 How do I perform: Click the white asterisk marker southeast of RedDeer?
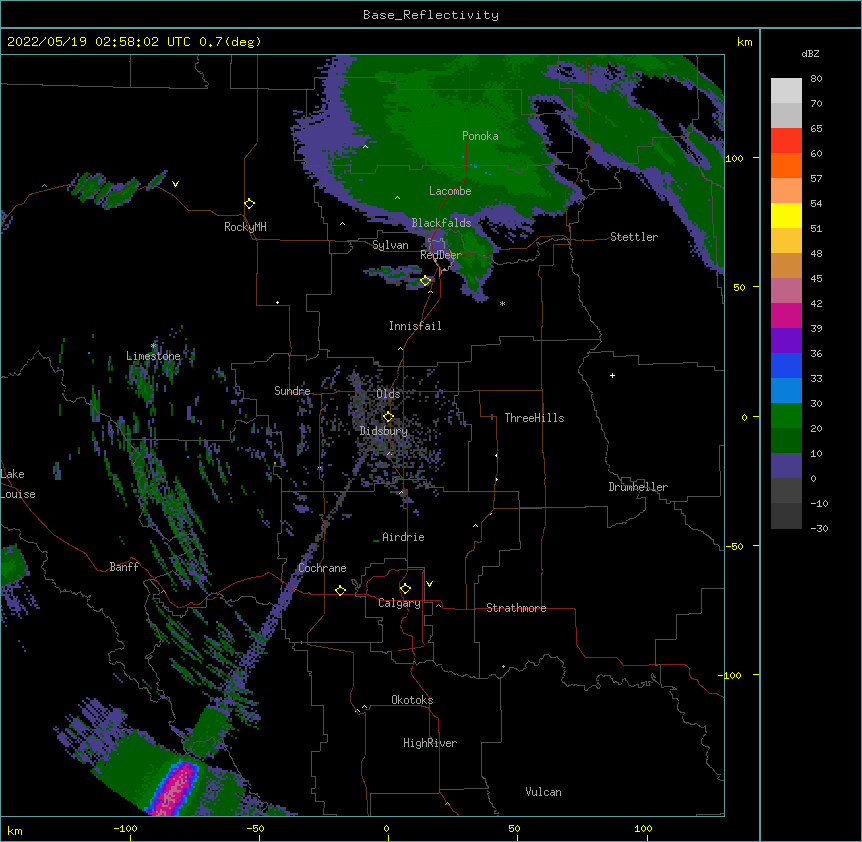502,304
